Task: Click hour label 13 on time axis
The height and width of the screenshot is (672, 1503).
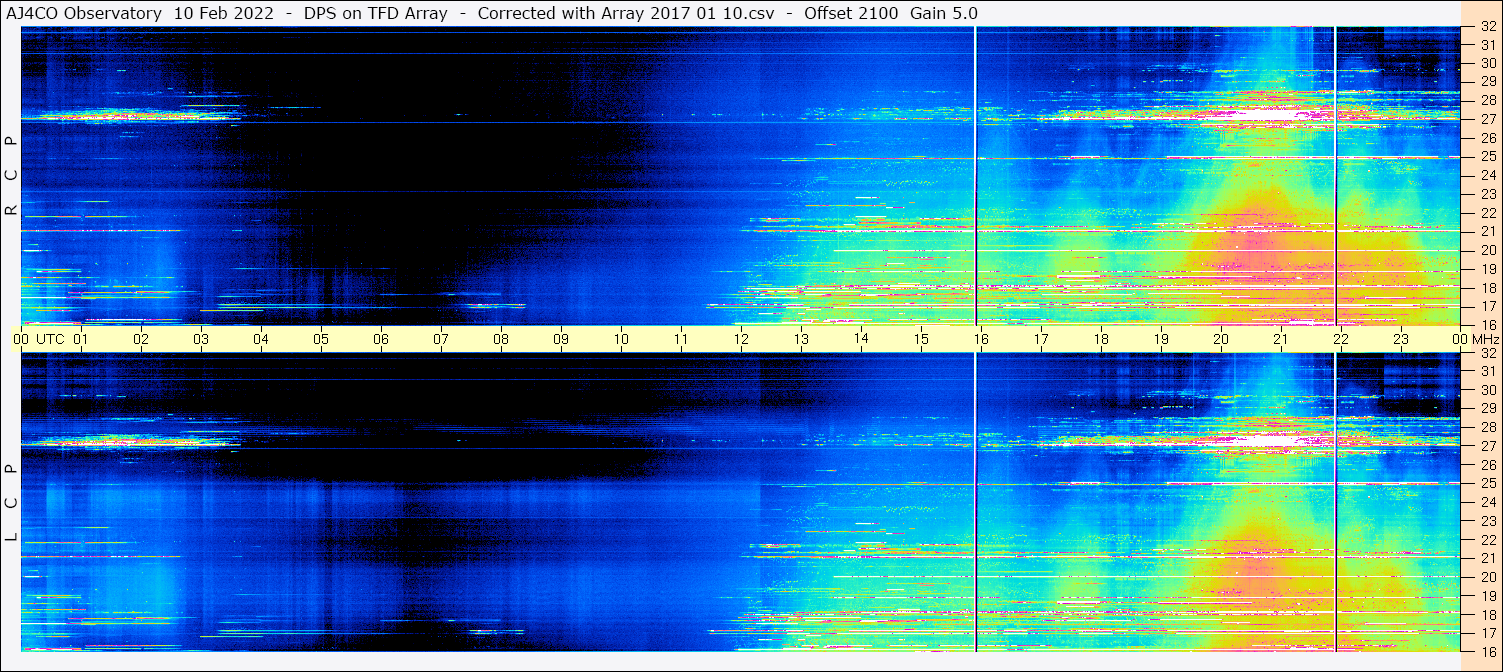Action: (801, 339)
